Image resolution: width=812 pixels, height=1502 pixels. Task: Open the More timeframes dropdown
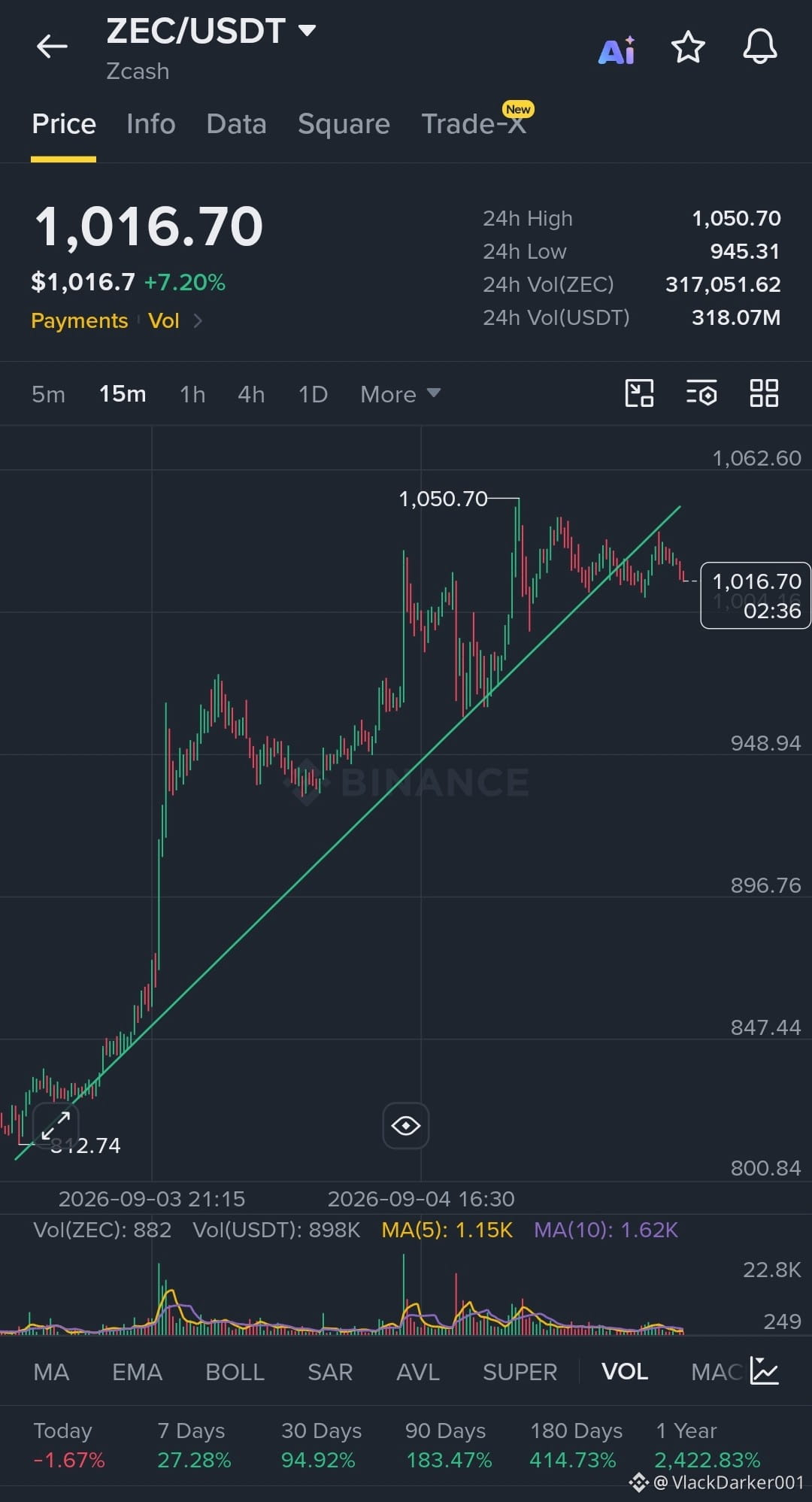pos(400,394)
